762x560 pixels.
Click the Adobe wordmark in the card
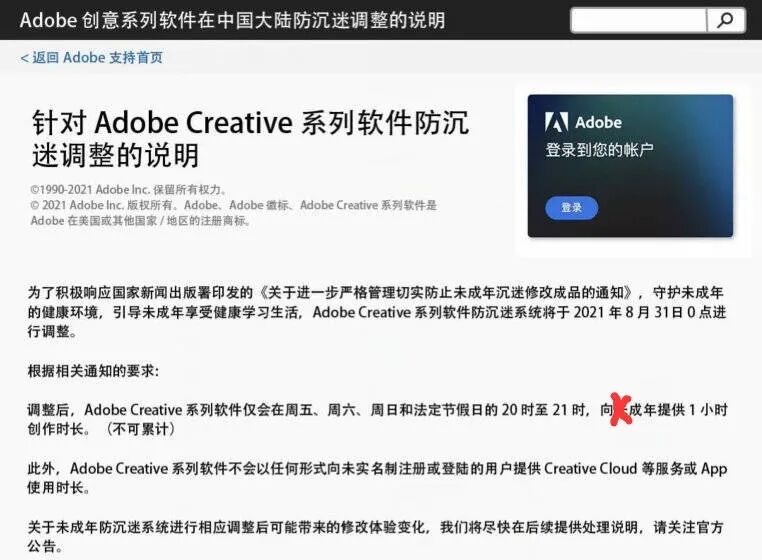[598, 122]
